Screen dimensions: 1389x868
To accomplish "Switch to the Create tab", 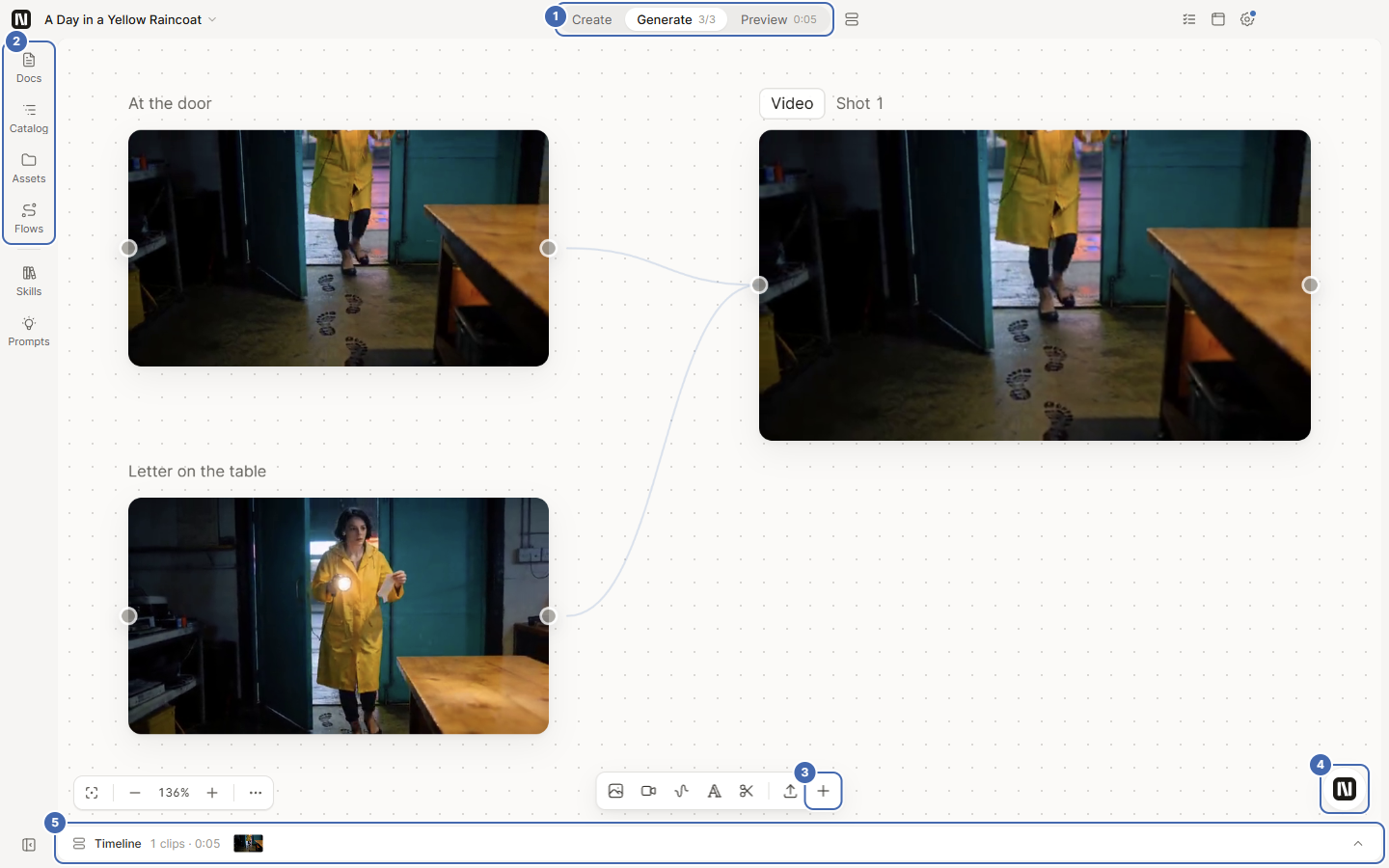I will 591,19.
